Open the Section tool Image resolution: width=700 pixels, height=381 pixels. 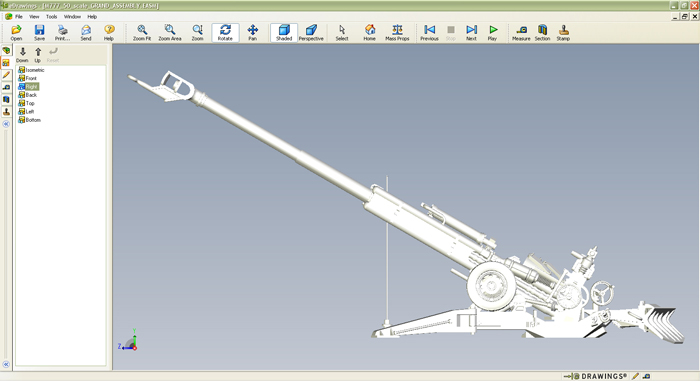click(542, 33)
